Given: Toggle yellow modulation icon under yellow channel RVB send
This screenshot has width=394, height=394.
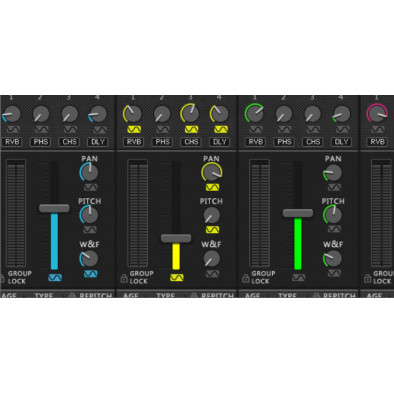Looking at the screenshot, I should [134, 129].
